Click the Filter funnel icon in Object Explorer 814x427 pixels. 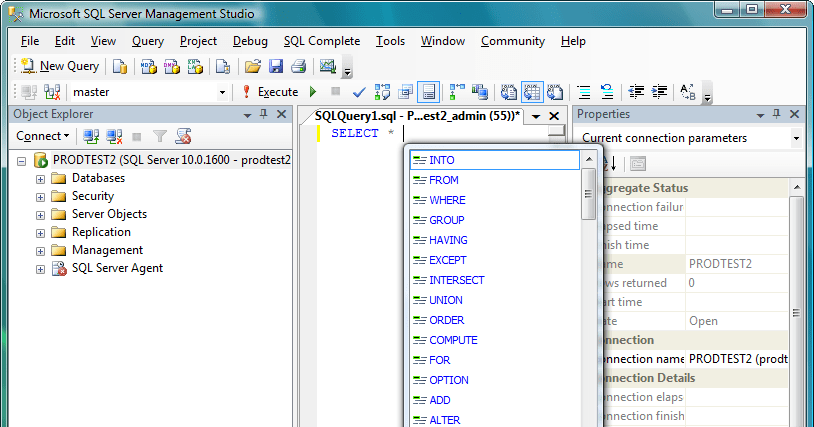click(x=160, y=136)
